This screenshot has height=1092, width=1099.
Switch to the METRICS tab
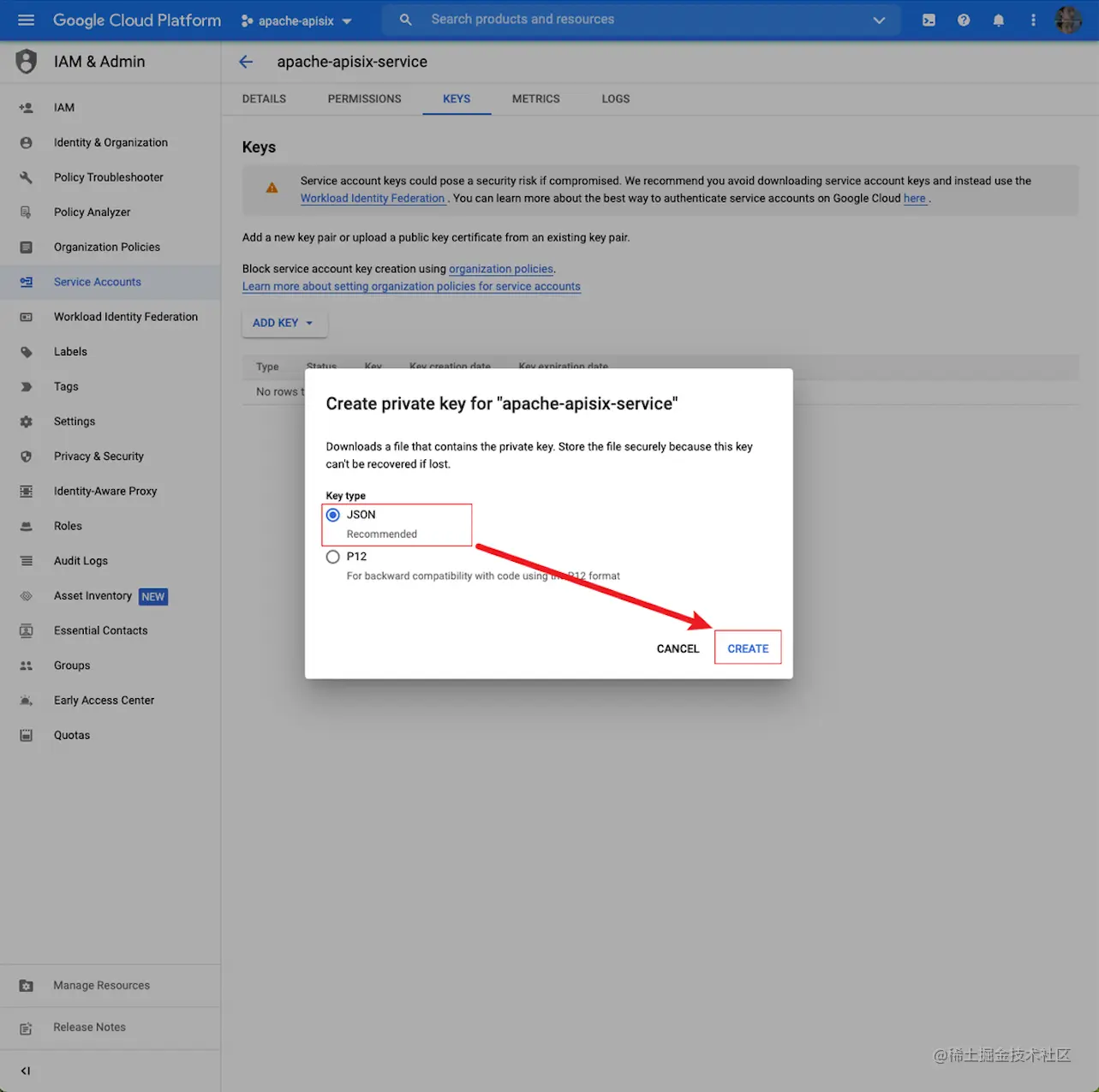[536, 99]
